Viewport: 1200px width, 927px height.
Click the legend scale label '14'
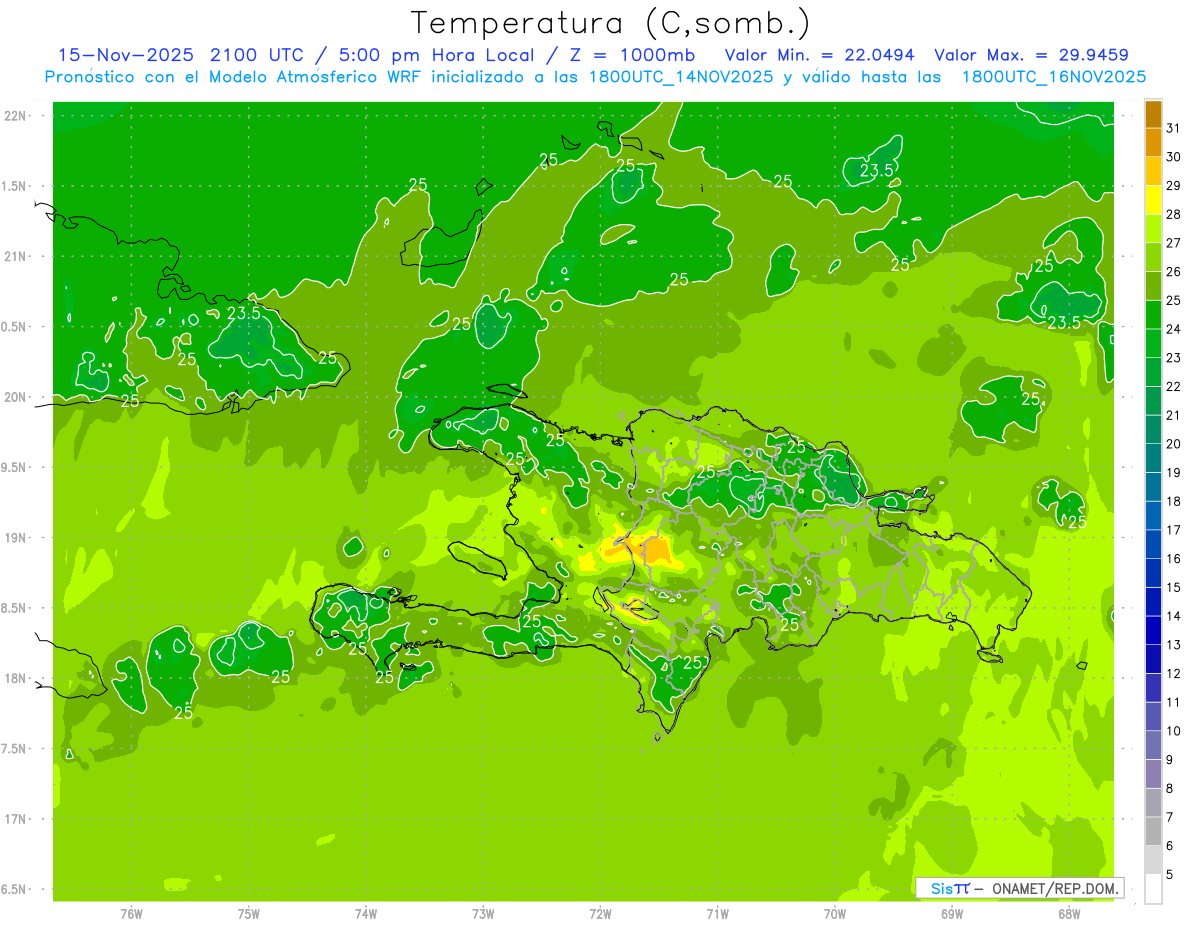[x=1173, y=616]
